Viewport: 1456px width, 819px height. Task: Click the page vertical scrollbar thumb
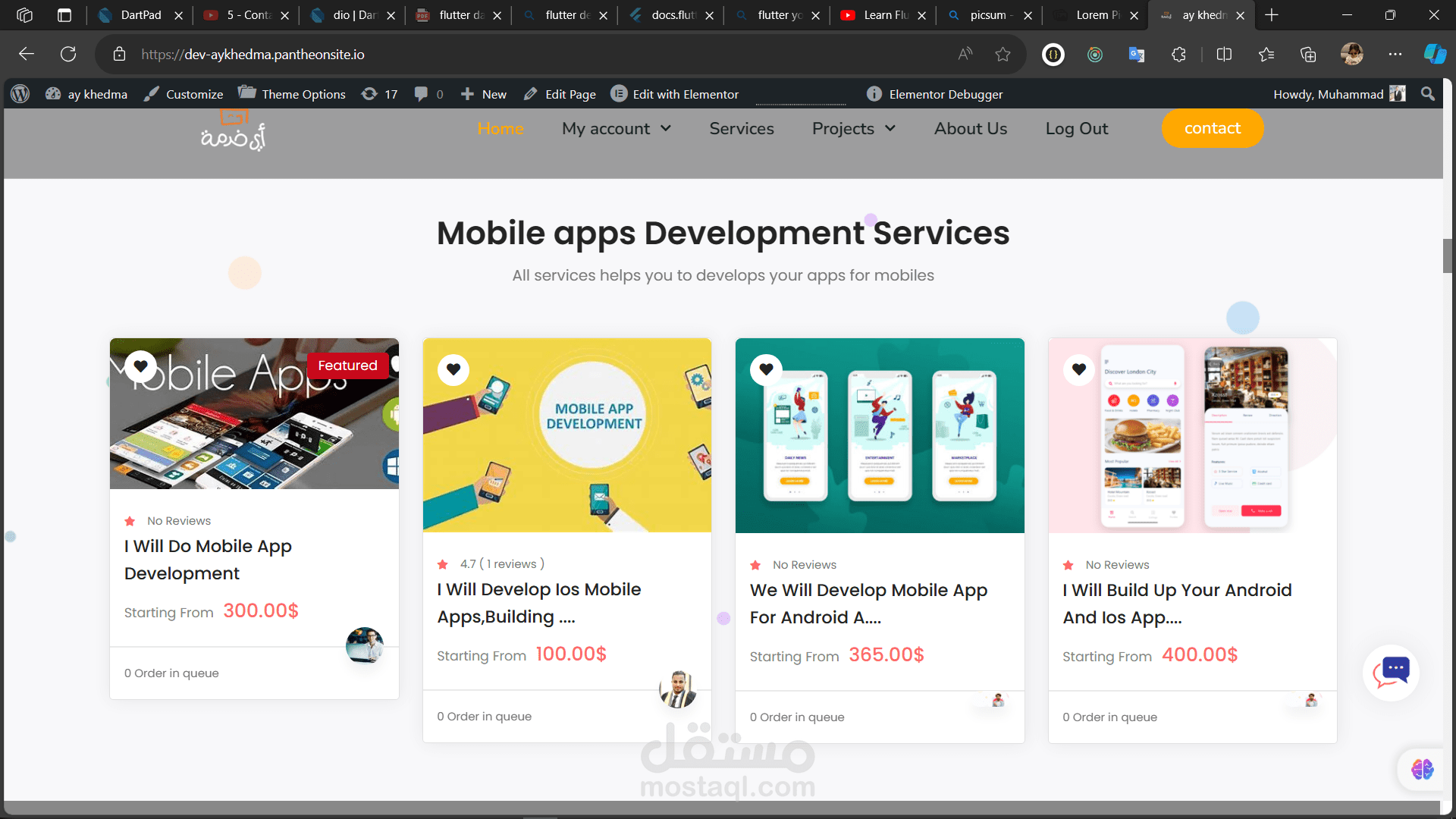click(1448, 256)
